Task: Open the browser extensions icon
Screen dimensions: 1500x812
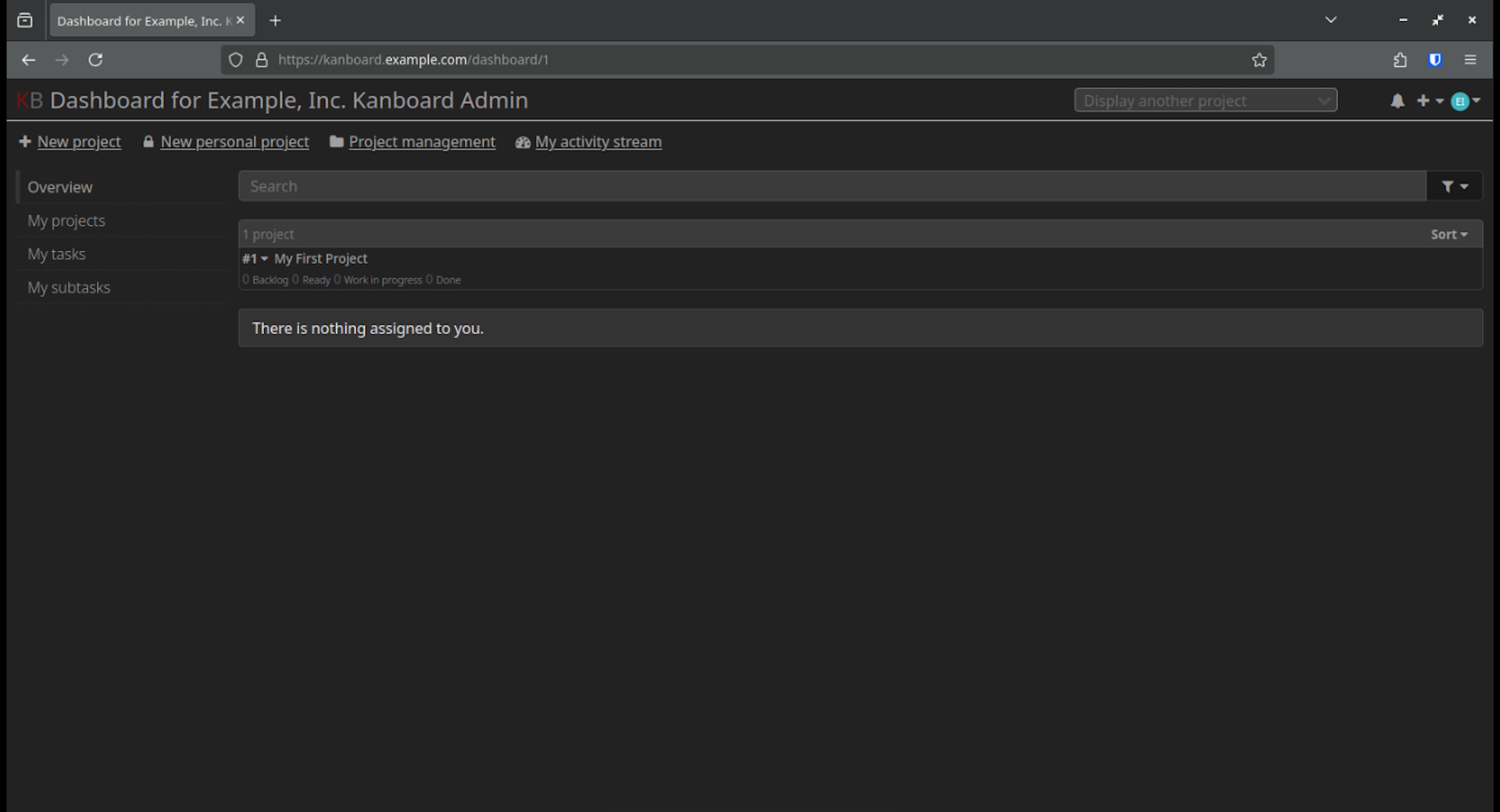Action: (x=1399, y=60)
